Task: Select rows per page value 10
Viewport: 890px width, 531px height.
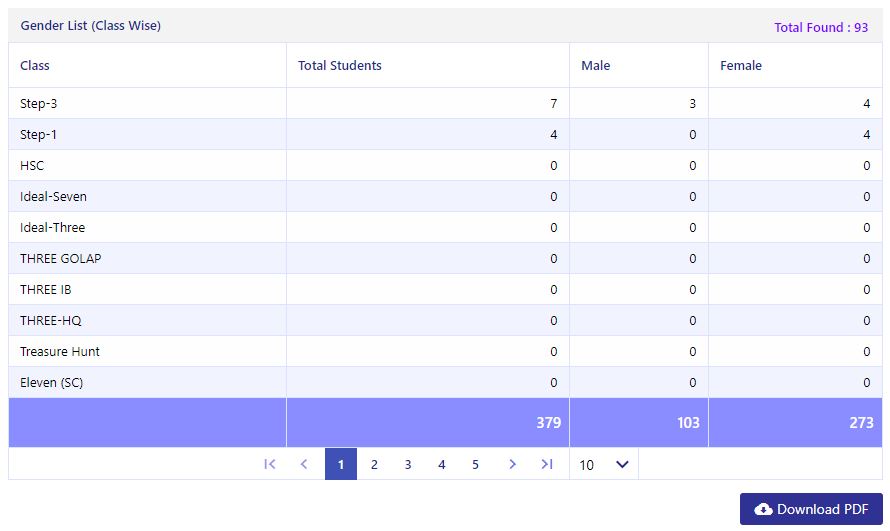Action: point(586,465)
